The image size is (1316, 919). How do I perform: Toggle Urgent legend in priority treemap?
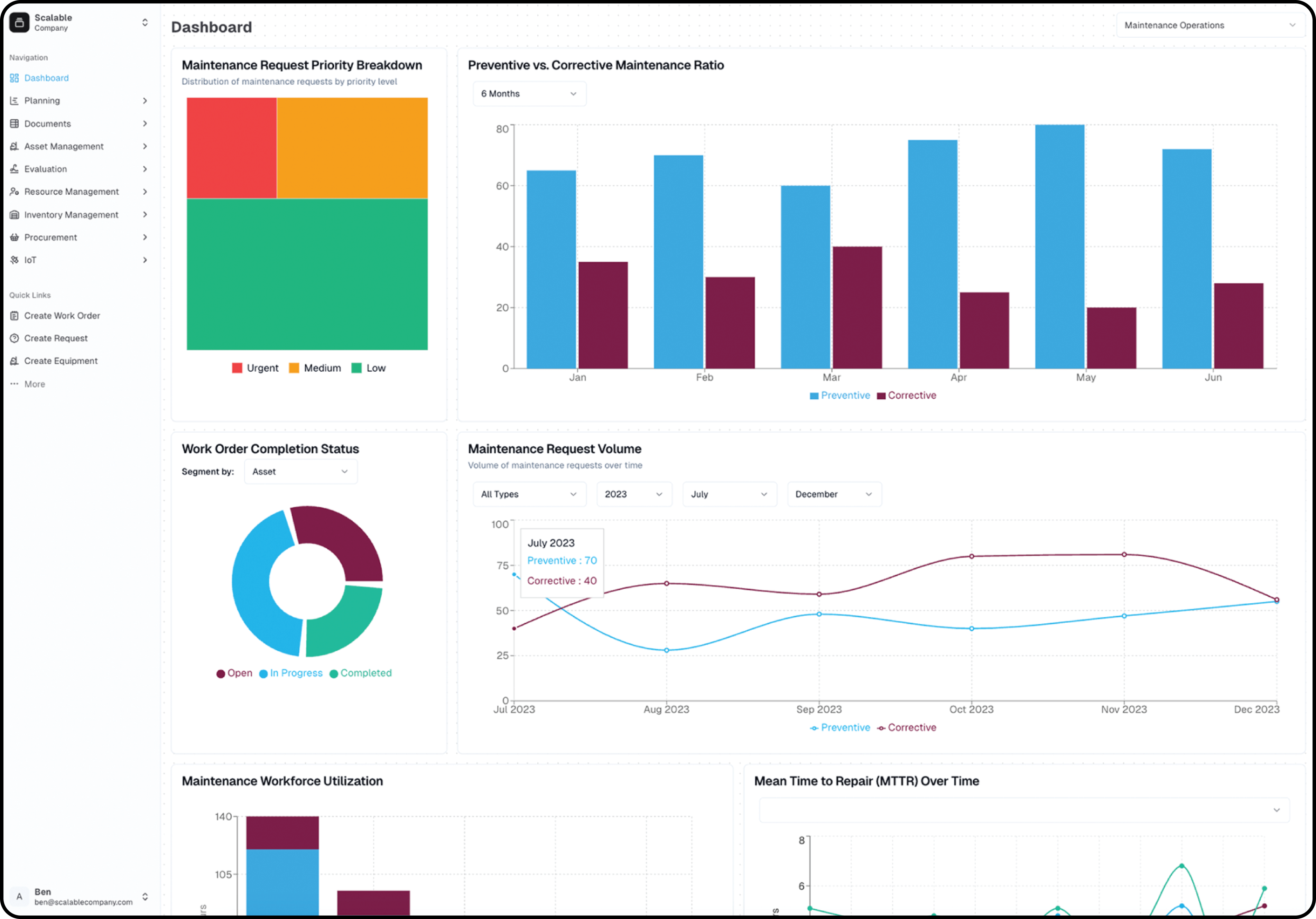(x=255, y=368)
